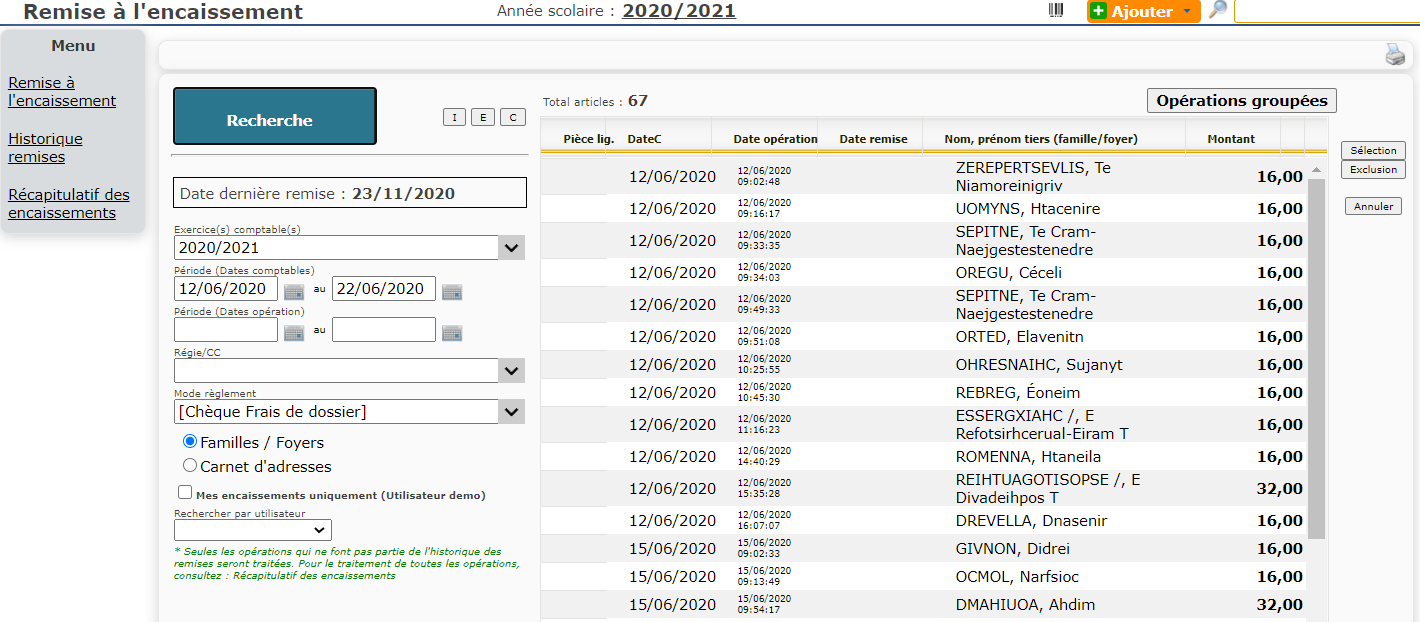Sort by Date opération column header
1420x622 pixels.
coord(775,139)
